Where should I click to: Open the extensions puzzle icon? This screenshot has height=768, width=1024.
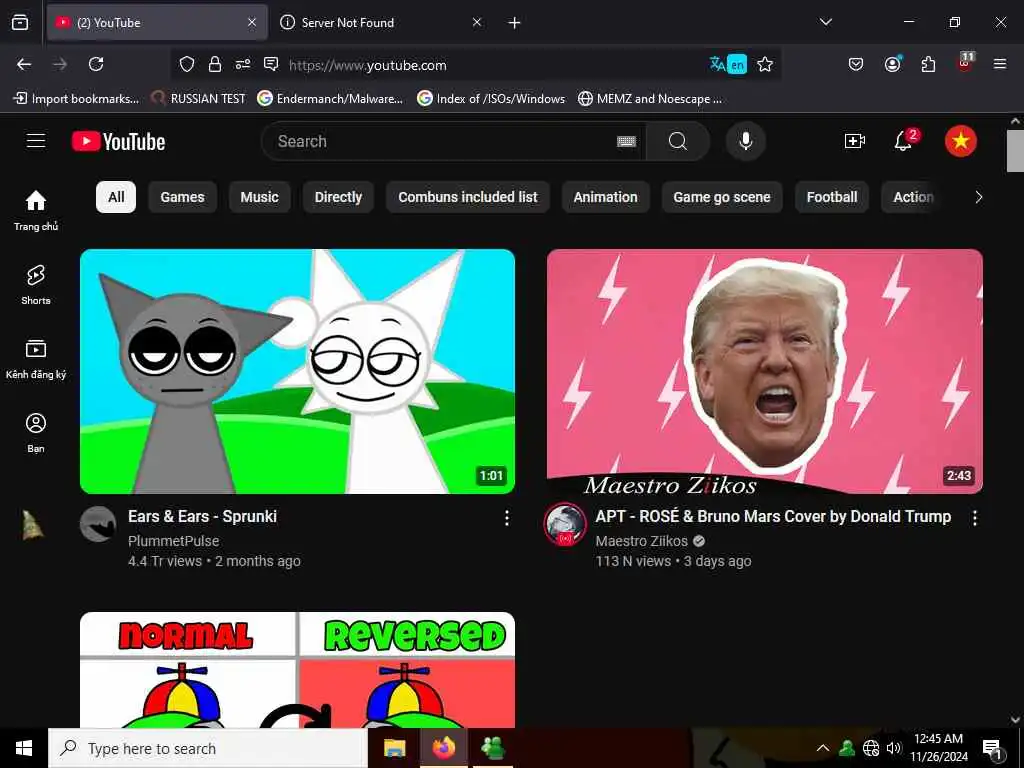click(928, 64)
